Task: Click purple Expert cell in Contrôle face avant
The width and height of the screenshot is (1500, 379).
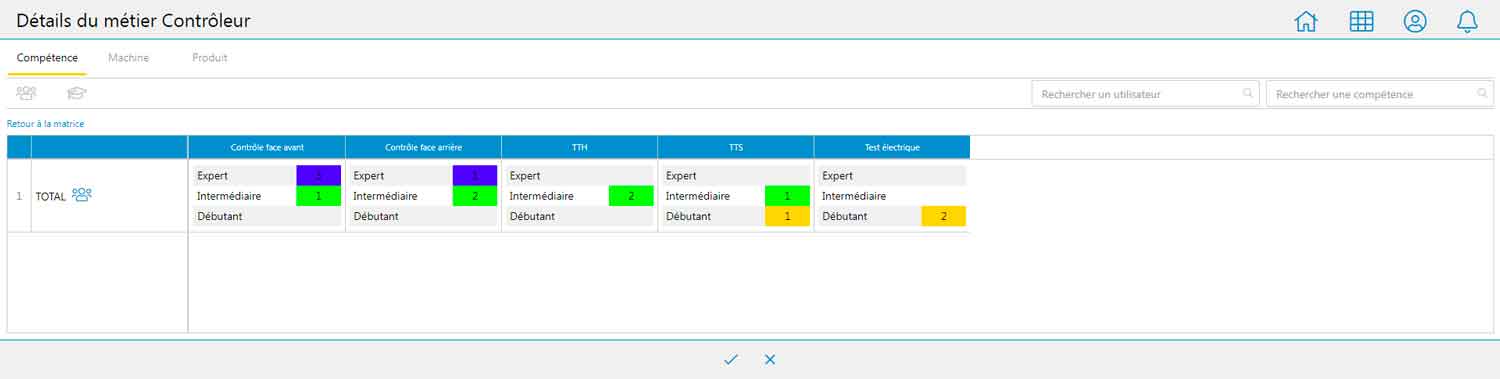Action: pyautogui.click(x=319, y=176)
